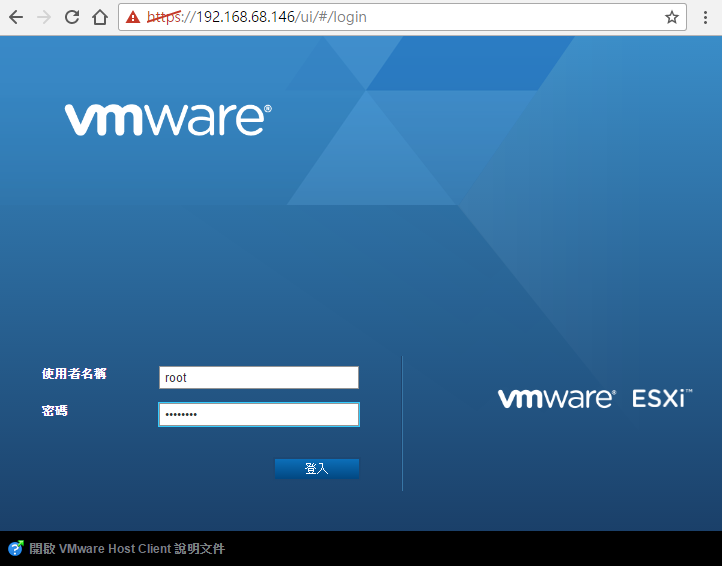Focus the username field containing root
Viewport: 722px width, 566px height.
[x=259, y=378]
